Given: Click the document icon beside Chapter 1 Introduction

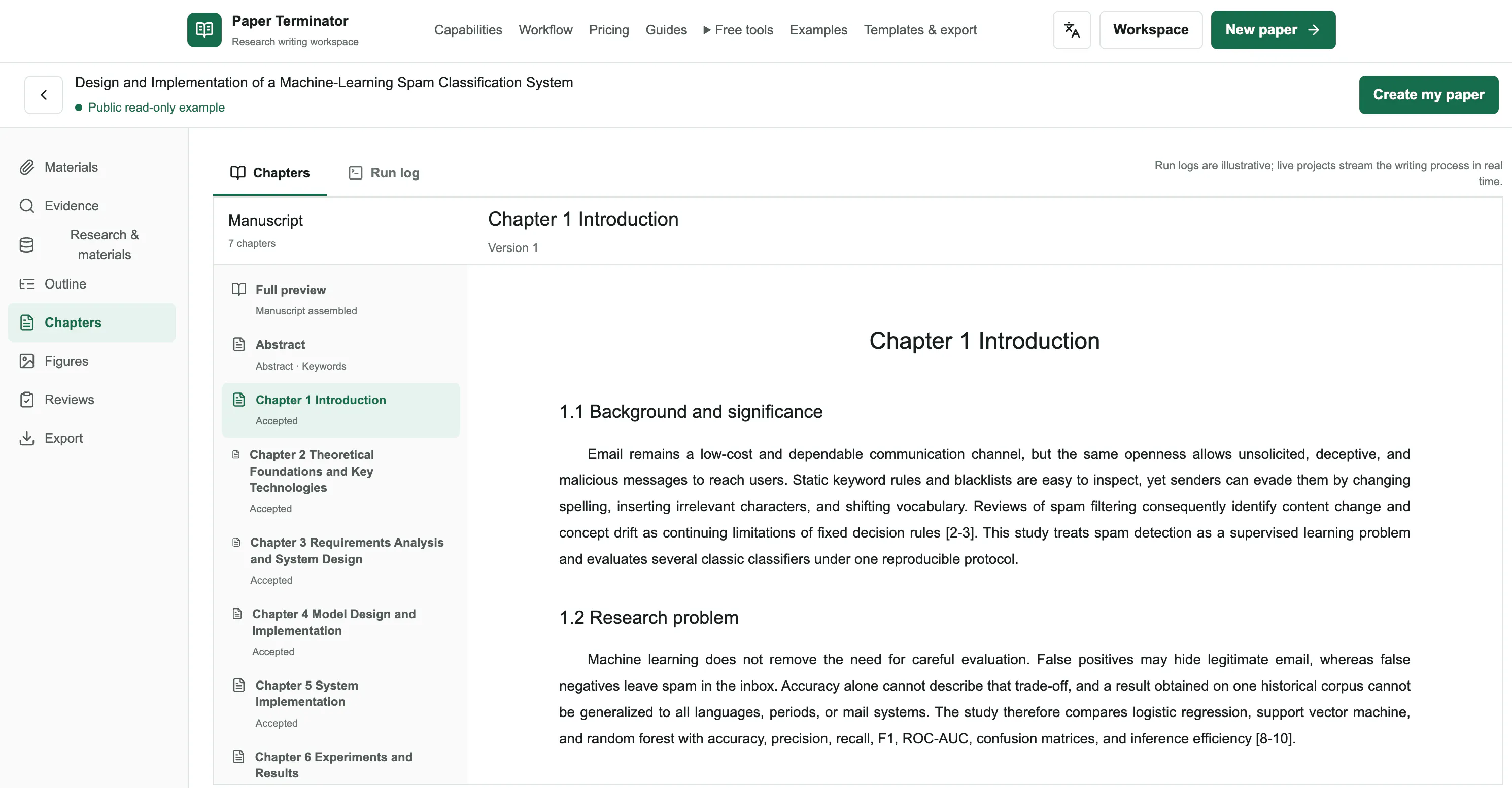Looking at the screenshot, I should (x=239, y=400).
